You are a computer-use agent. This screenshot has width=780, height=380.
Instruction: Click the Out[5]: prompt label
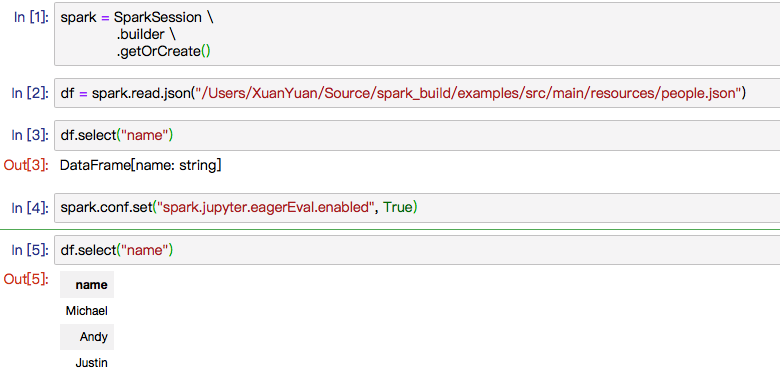(x=26, y=280)
